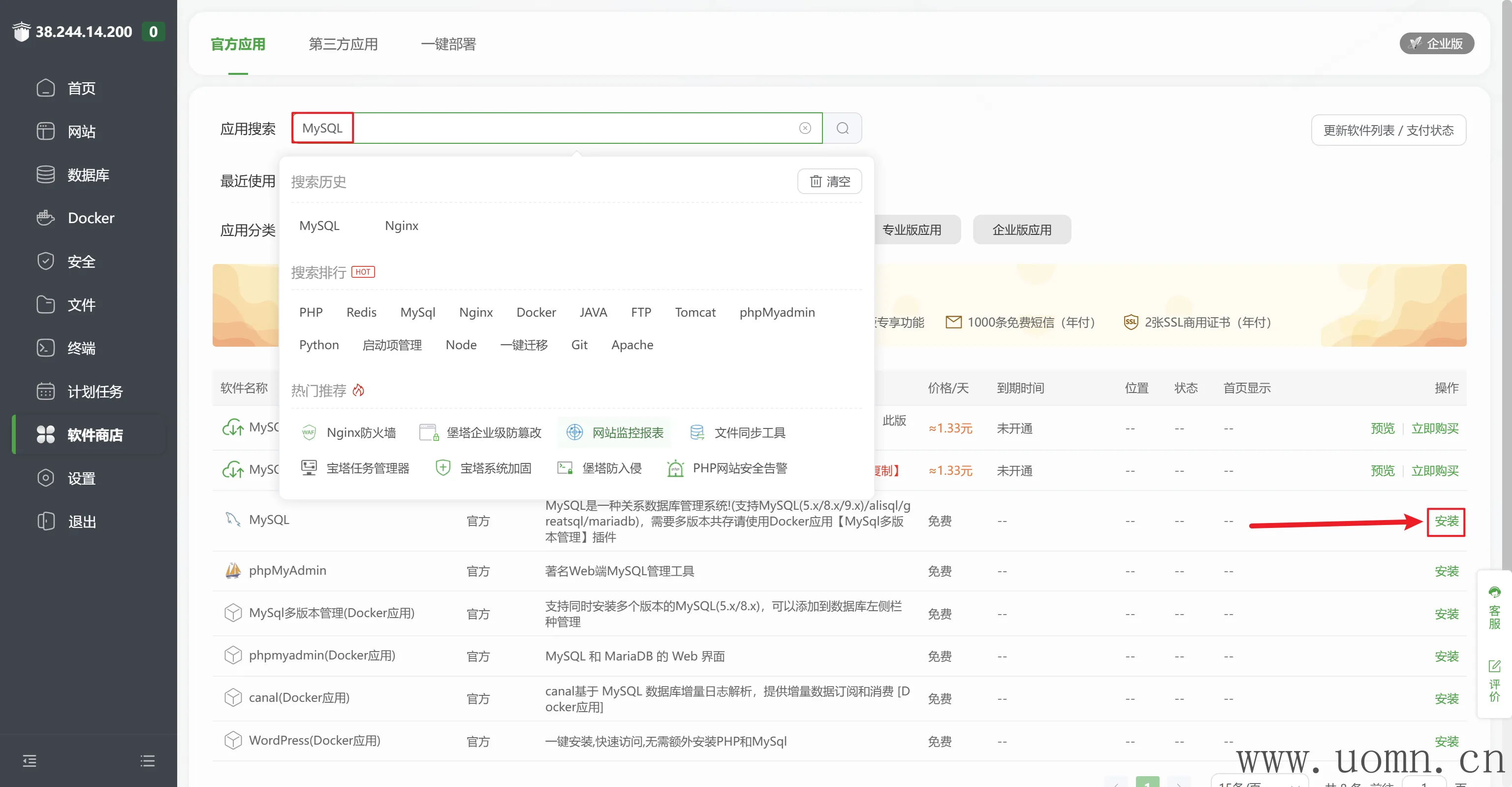Image resolution: width=1512 pixels, height=787 pixels.
Task: Pick Nginx from search history
Action: 401,226
